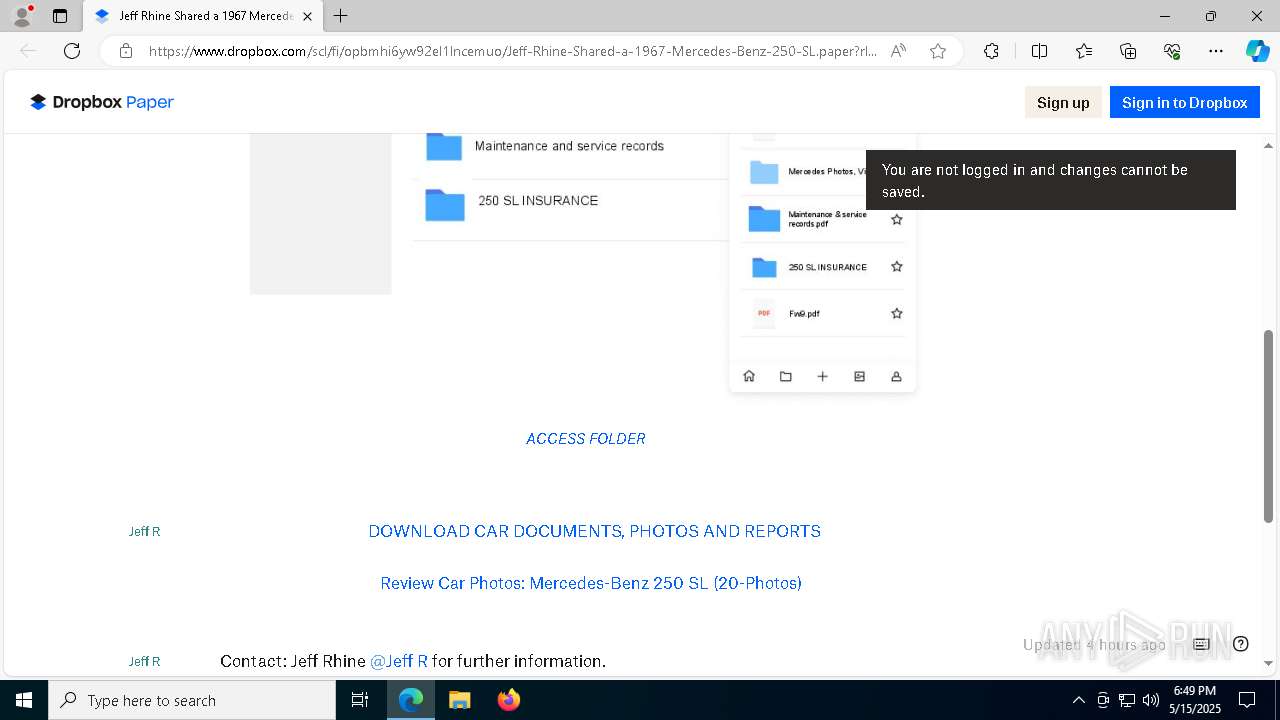This screenshot has height=720, width=1280.
Task: Click photos icon in mobile preview bar
Action: [859, 376]
